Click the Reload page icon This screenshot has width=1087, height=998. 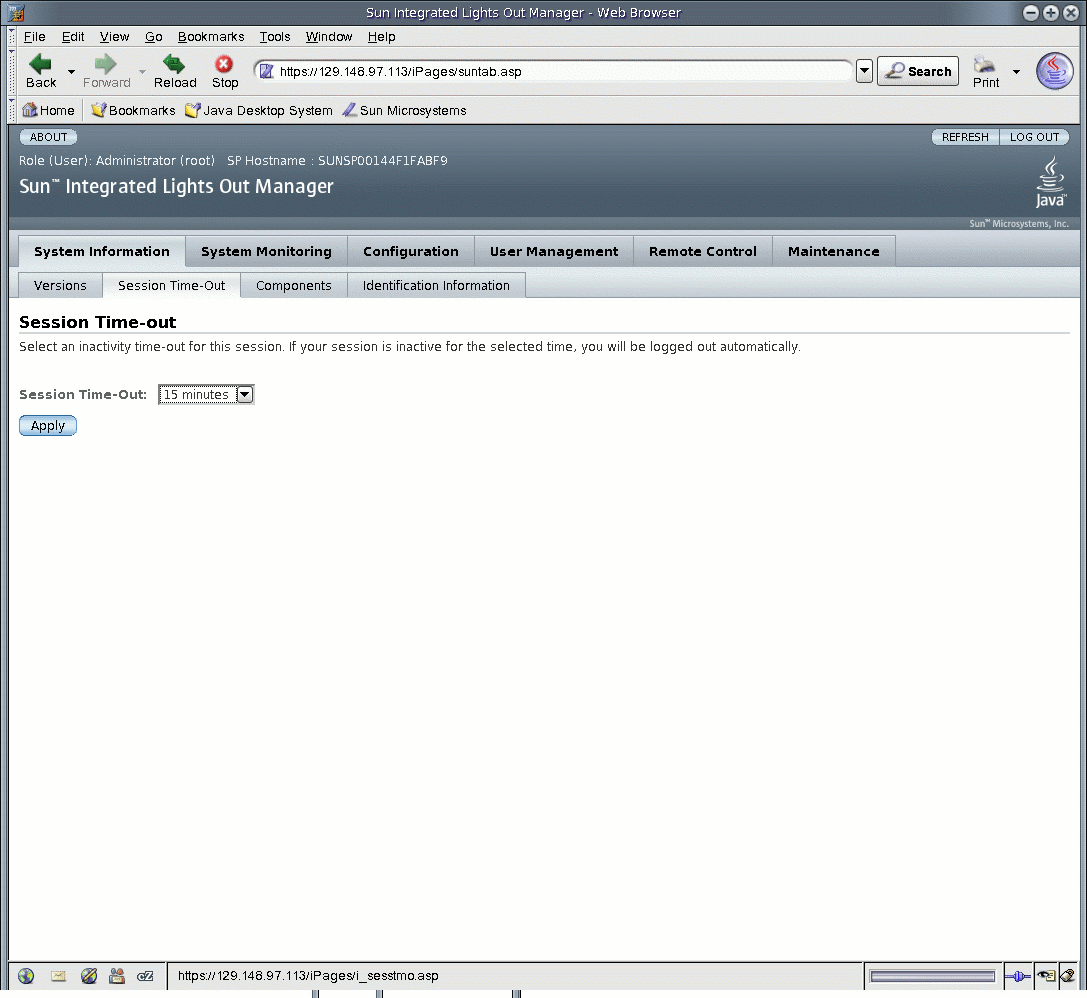pos(174,64)
